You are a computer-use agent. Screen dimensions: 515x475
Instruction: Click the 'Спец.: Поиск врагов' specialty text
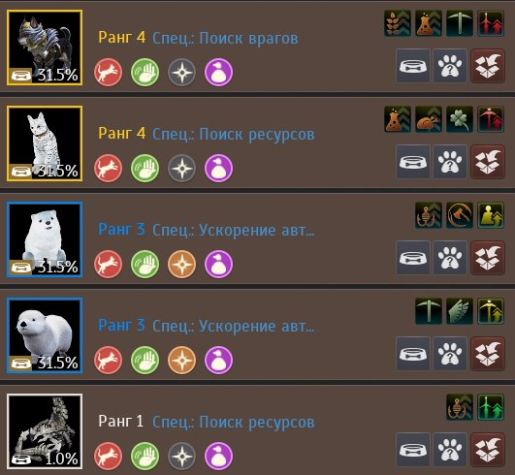(x=225, y=38)
